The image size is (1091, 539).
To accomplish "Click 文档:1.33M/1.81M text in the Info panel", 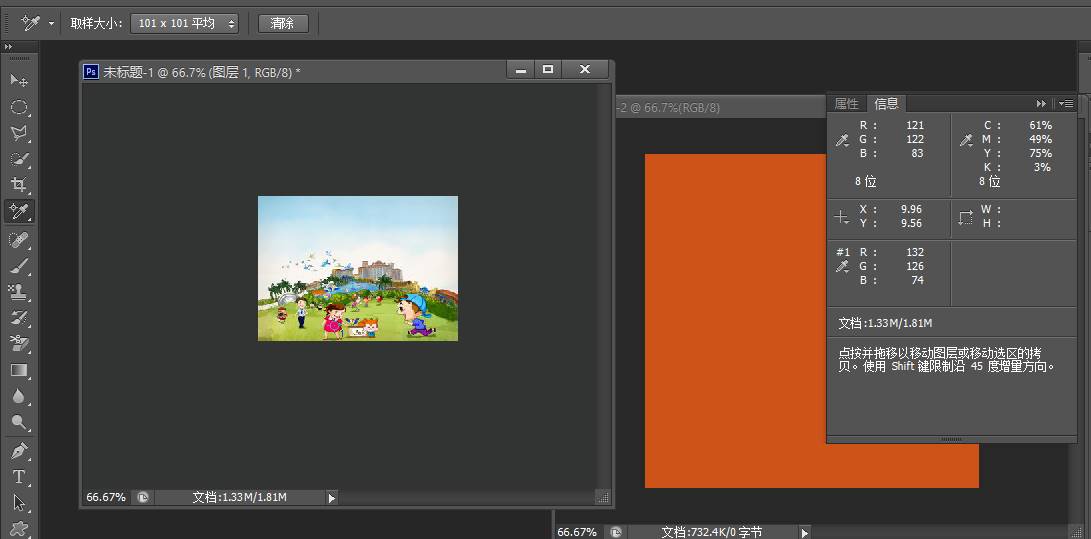I will click(885, 323).
